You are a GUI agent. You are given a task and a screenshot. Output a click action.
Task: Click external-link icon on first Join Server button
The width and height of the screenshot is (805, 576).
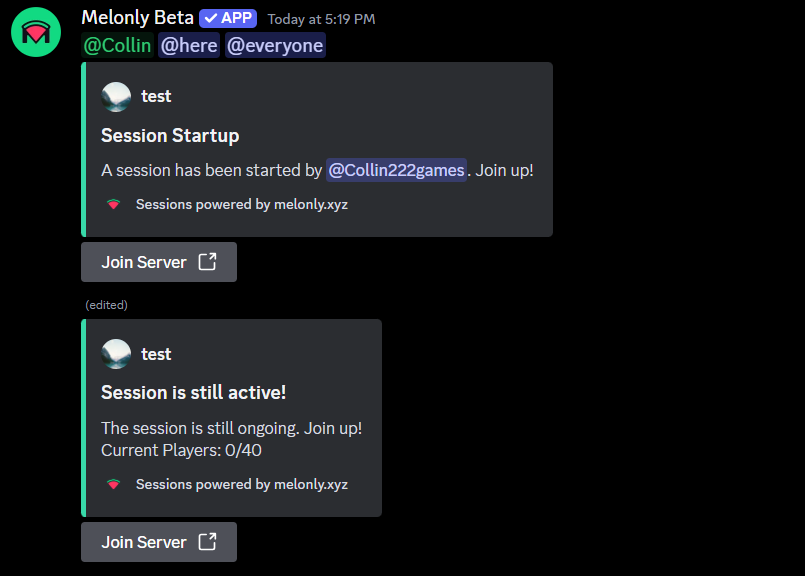tap(207, 261)
